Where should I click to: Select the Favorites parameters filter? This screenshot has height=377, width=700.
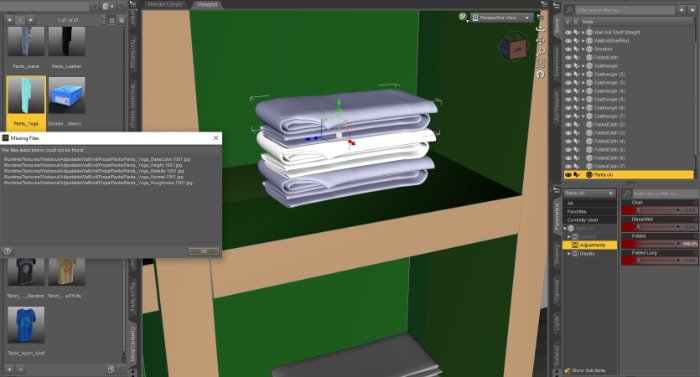590,211
